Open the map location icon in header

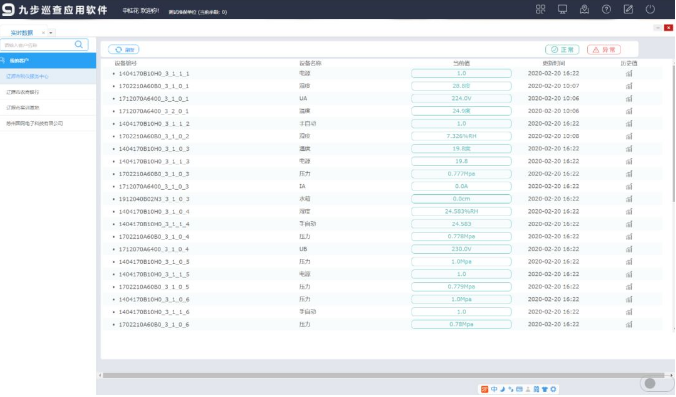coord(584,9)
